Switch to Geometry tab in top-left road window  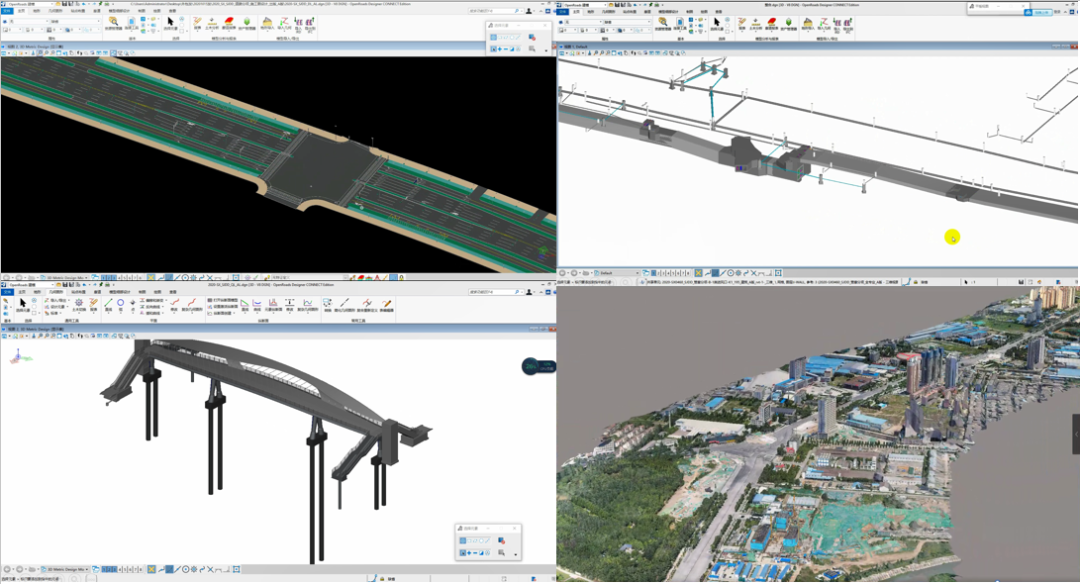pyautogui.click(x=56, y=11)
